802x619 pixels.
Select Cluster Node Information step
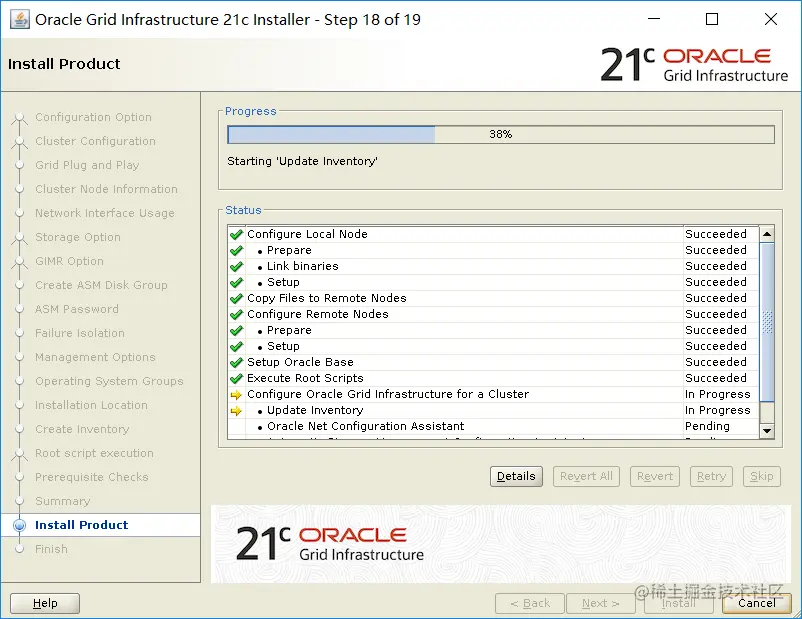click(x=106, y=189)
